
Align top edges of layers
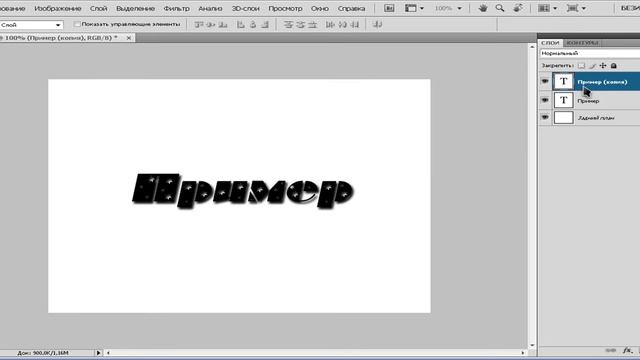(199, 25)
